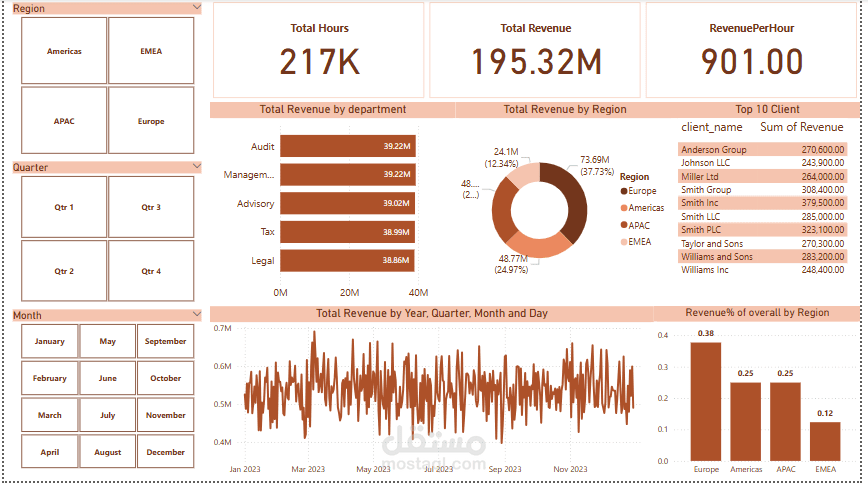This screenshot has height=483, width=868.
Task: Click Europe legend color marker
Action: click(x=624, y=191)
